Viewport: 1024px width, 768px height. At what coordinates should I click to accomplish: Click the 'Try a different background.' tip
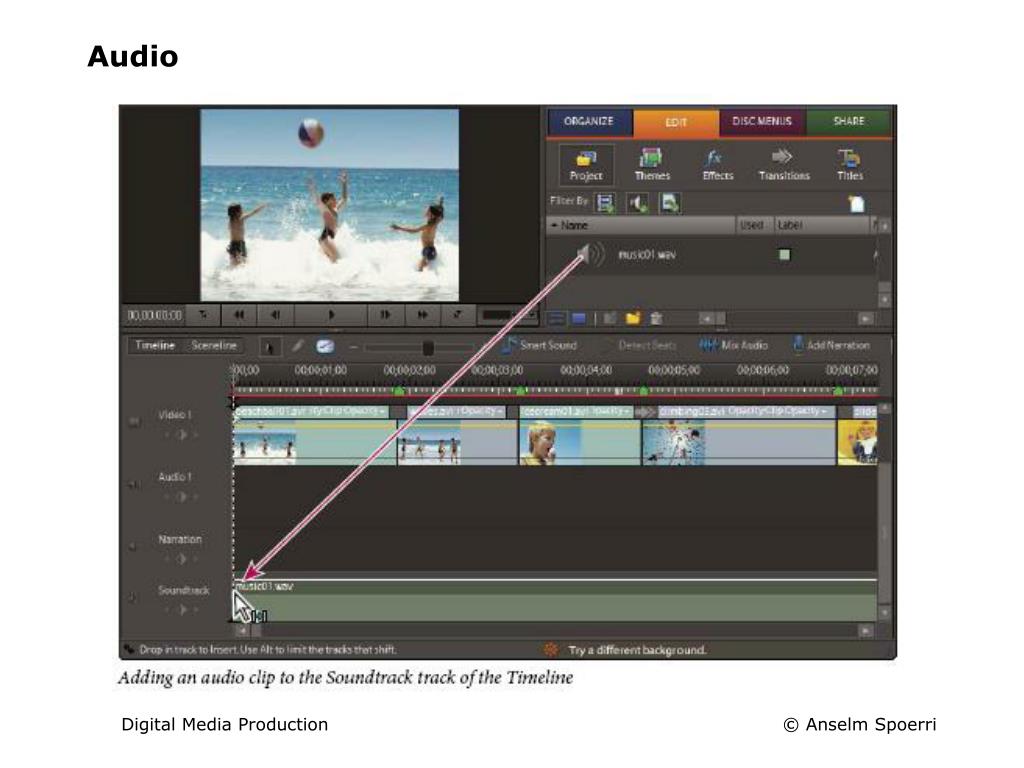click(x=637, y=650)
